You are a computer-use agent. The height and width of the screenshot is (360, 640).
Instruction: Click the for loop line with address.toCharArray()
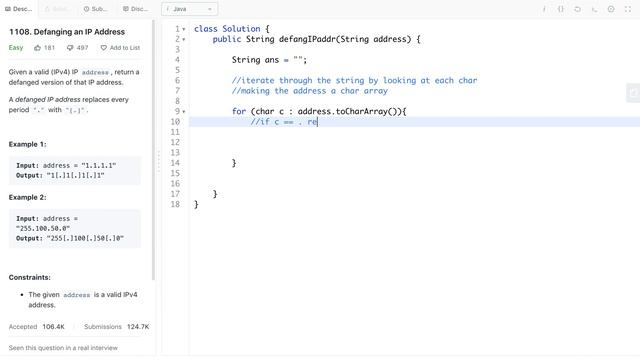click(319, 111)
